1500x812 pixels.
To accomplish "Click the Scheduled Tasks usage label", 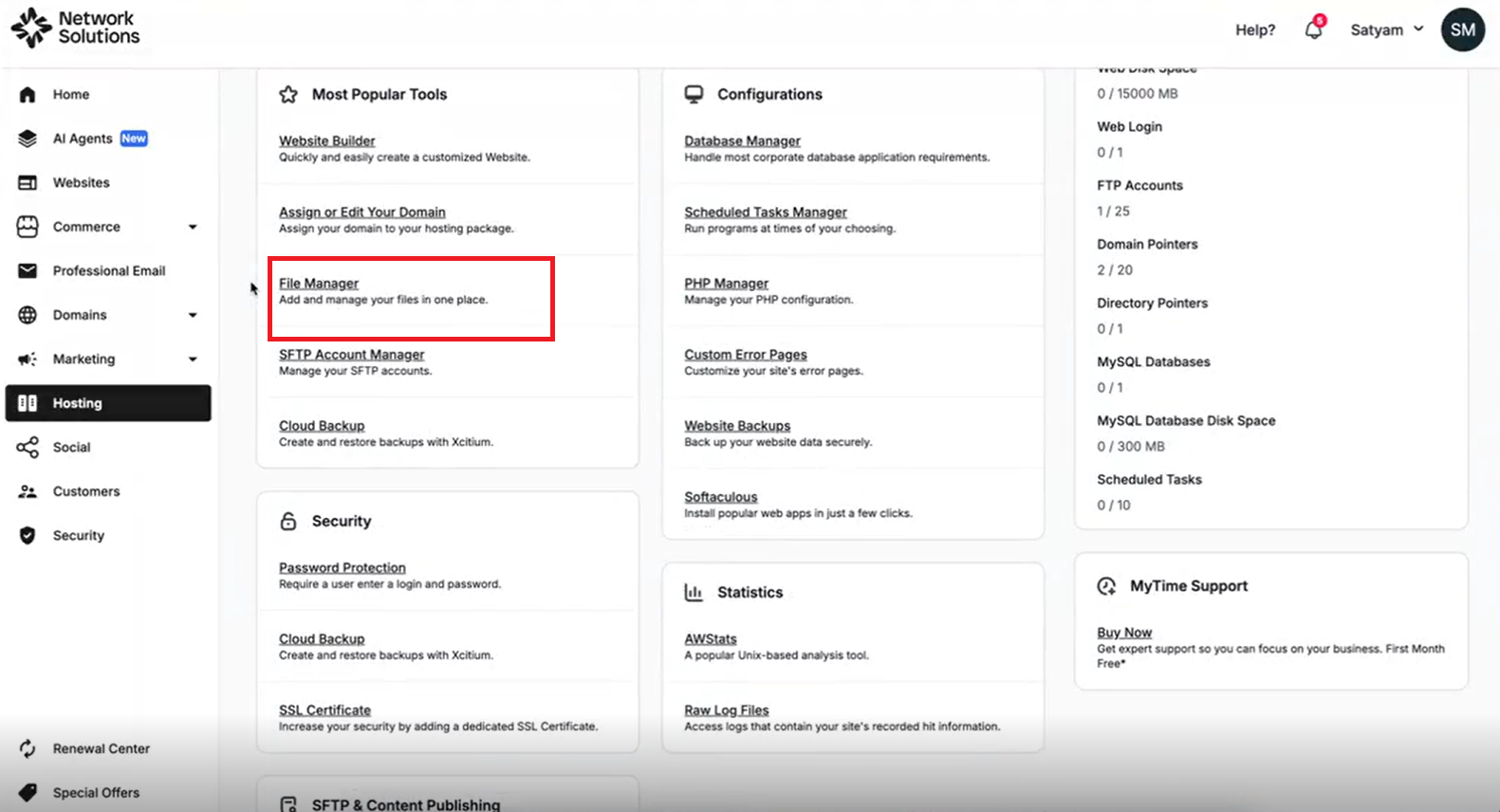I will pyautogui.click(x=1149, y=479).
